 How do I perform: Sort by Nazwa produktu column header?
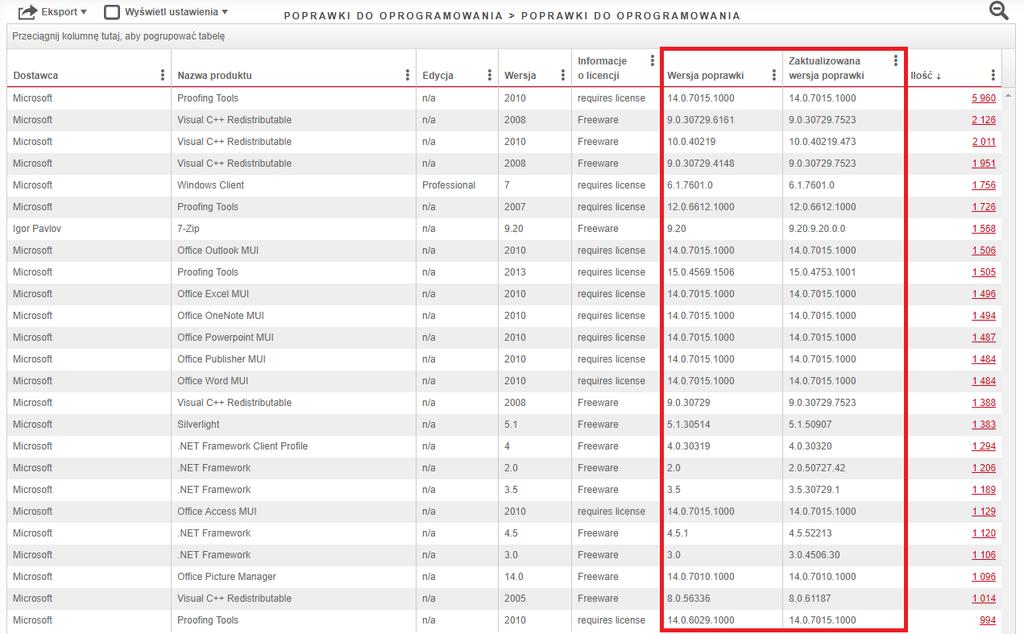click(x=214, y=76)
